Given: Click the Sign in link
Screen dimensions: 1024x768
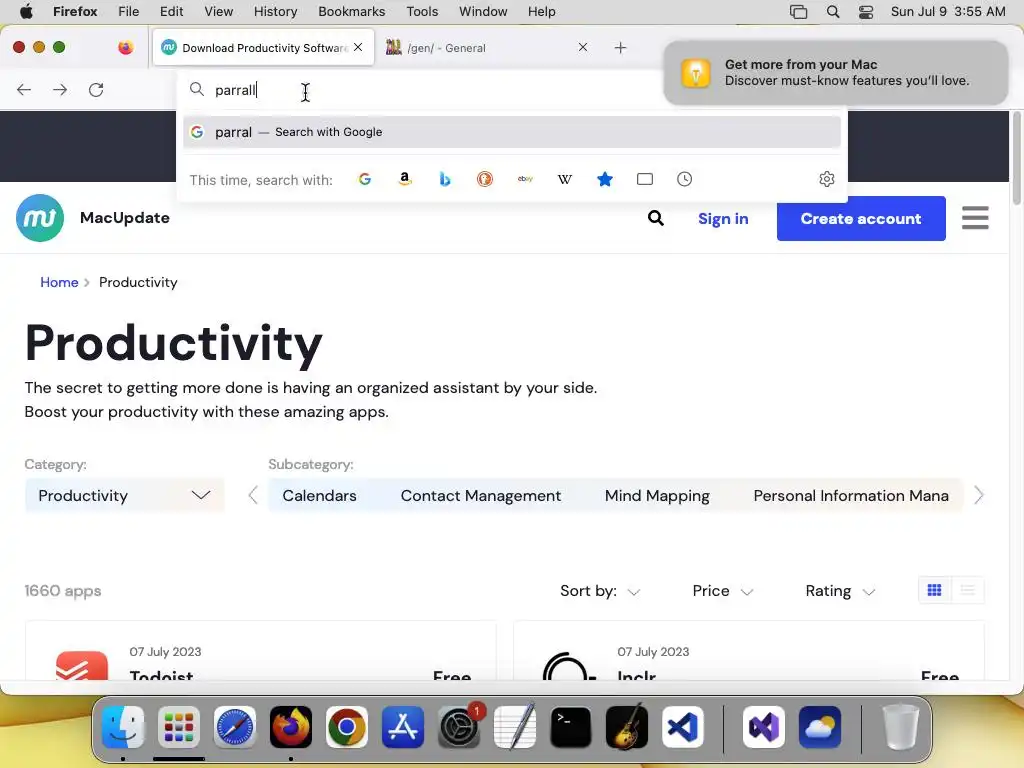Looking at the screenshot, I should [723, 219].
